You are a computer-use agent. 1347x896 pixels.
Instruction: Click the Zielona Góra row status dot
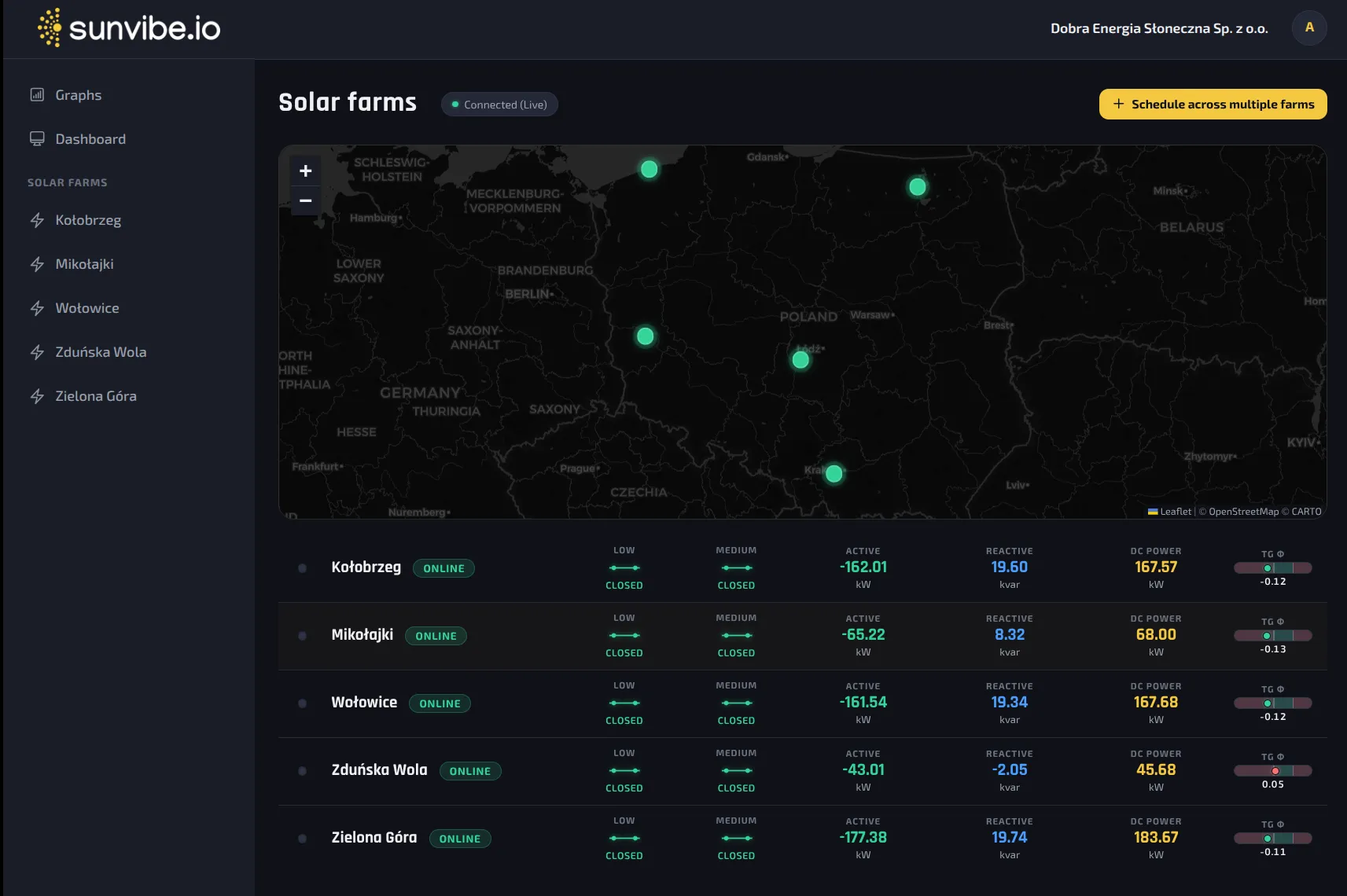pyautogui.click(x=302, y=839)
